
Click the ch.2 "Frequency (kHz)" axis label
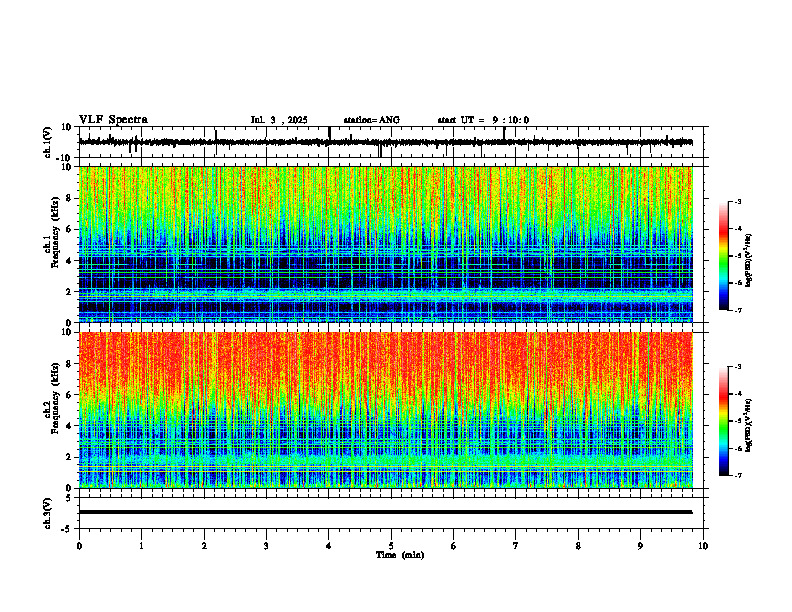(55, 398)
